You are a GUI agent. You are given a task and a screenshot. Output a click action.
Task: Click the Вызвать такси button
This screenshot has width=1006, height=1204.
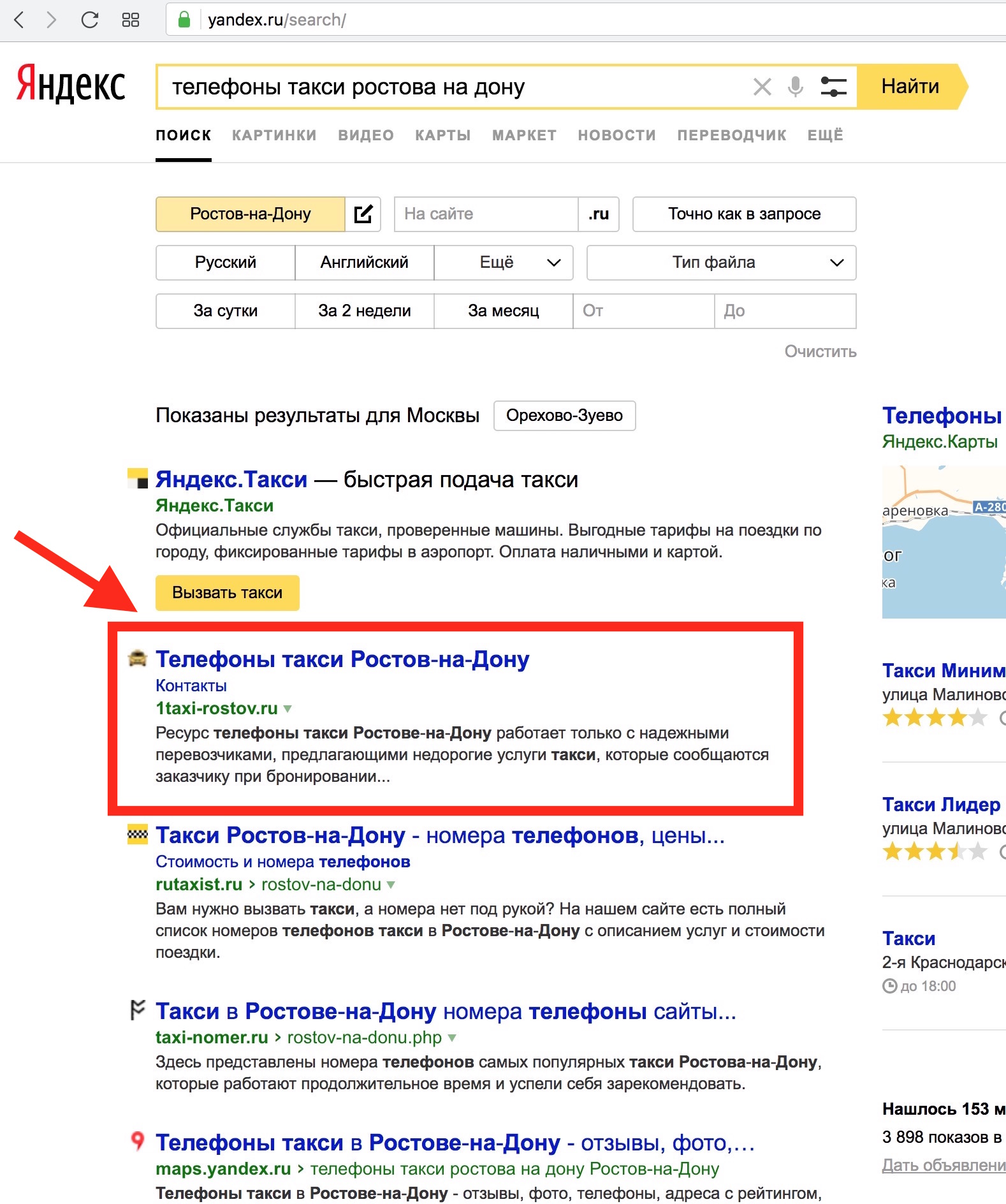pos(227,593)
